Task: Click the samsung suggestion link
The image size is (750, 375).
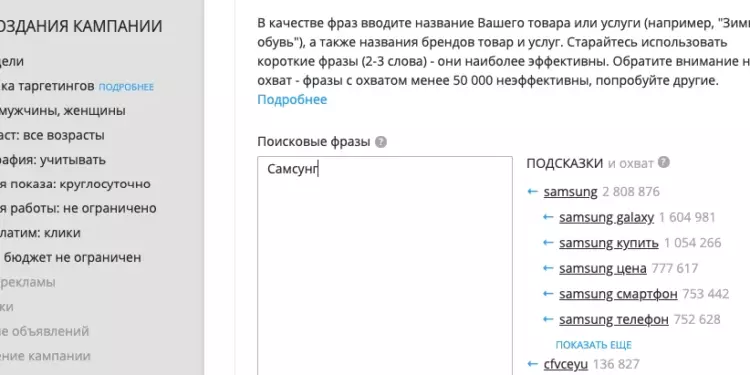Action: (571, 192)
